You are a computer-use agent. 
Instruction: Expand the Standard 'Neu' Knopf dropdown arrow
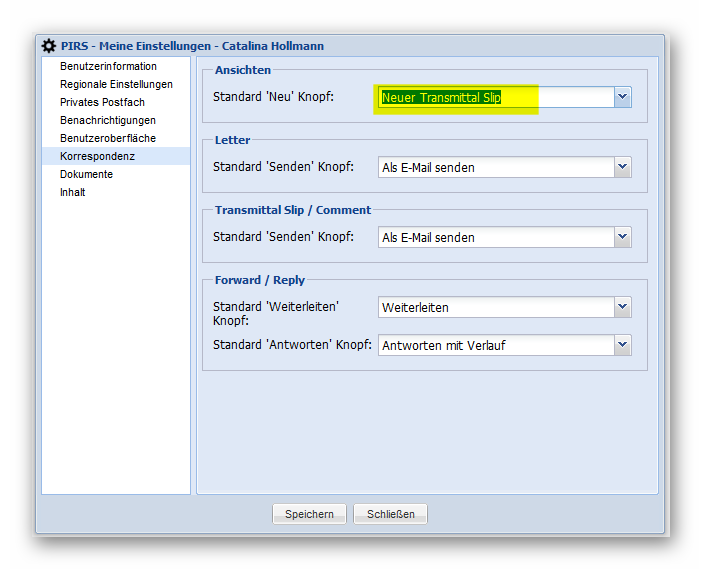(x=622, y=97)
